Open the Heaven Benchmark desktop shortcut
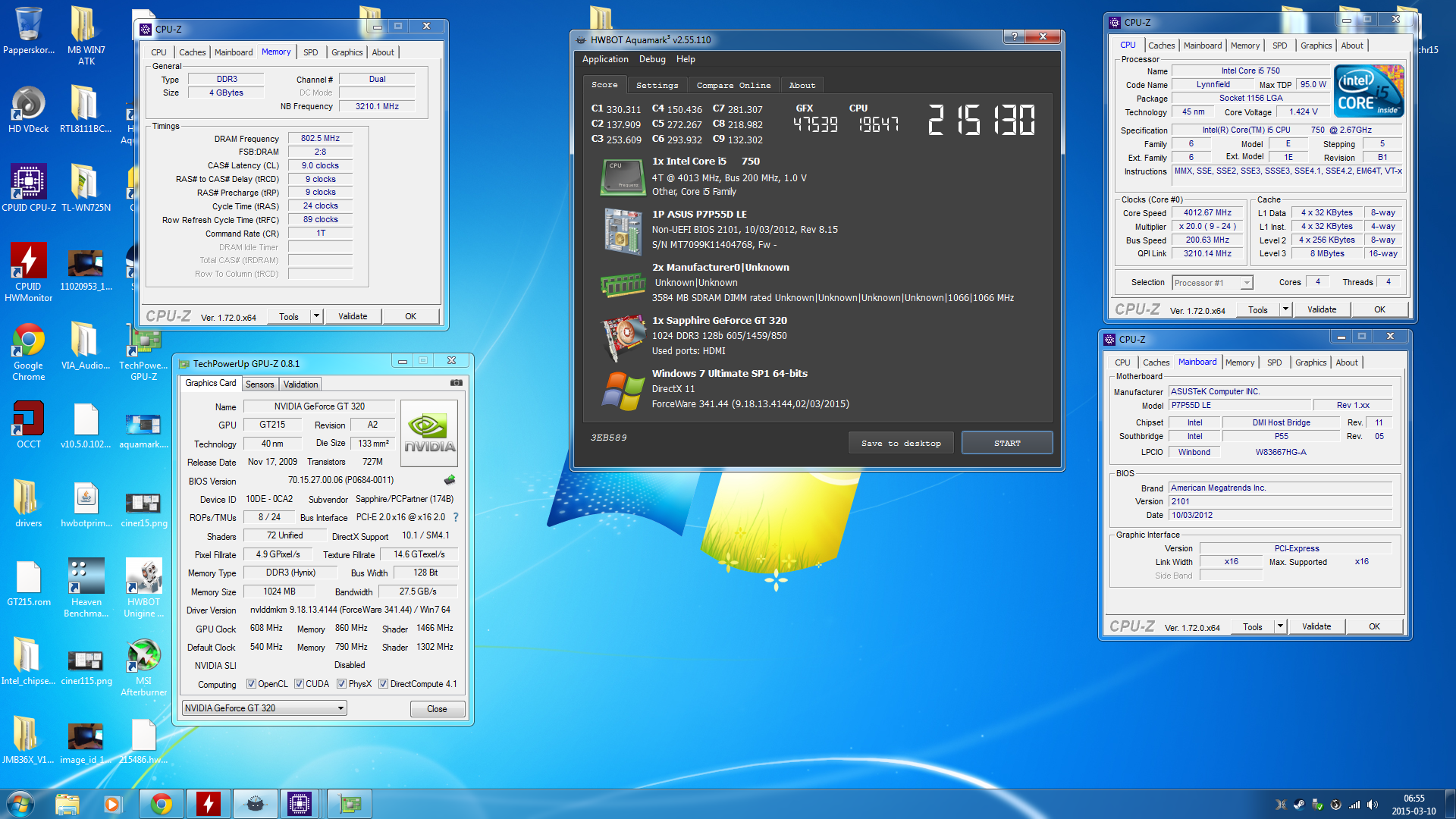Viewport: 1456px width, 819px height. pos(86,587)
